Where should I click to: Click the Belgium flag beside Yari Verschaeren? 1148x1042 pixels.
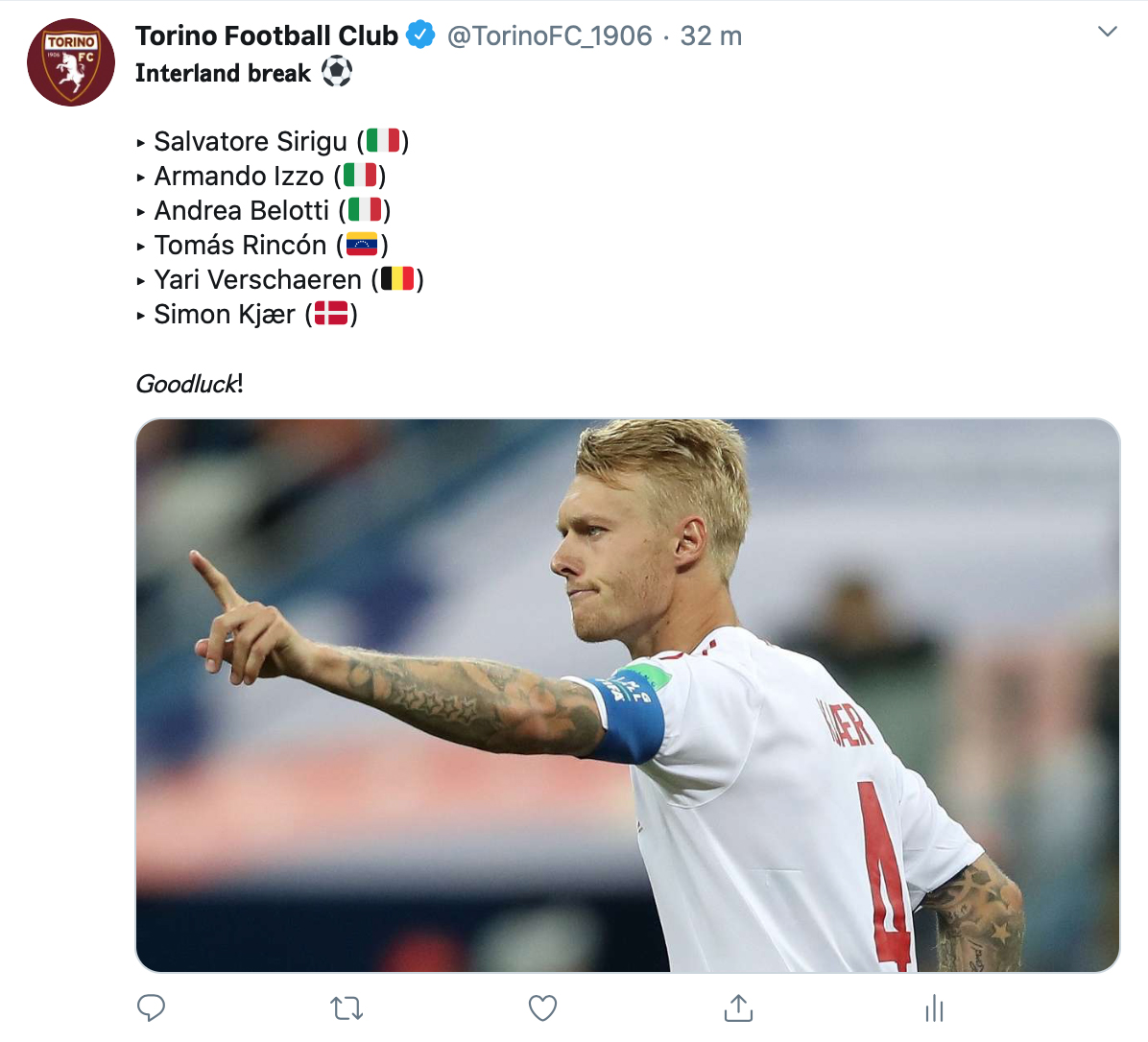397,279
